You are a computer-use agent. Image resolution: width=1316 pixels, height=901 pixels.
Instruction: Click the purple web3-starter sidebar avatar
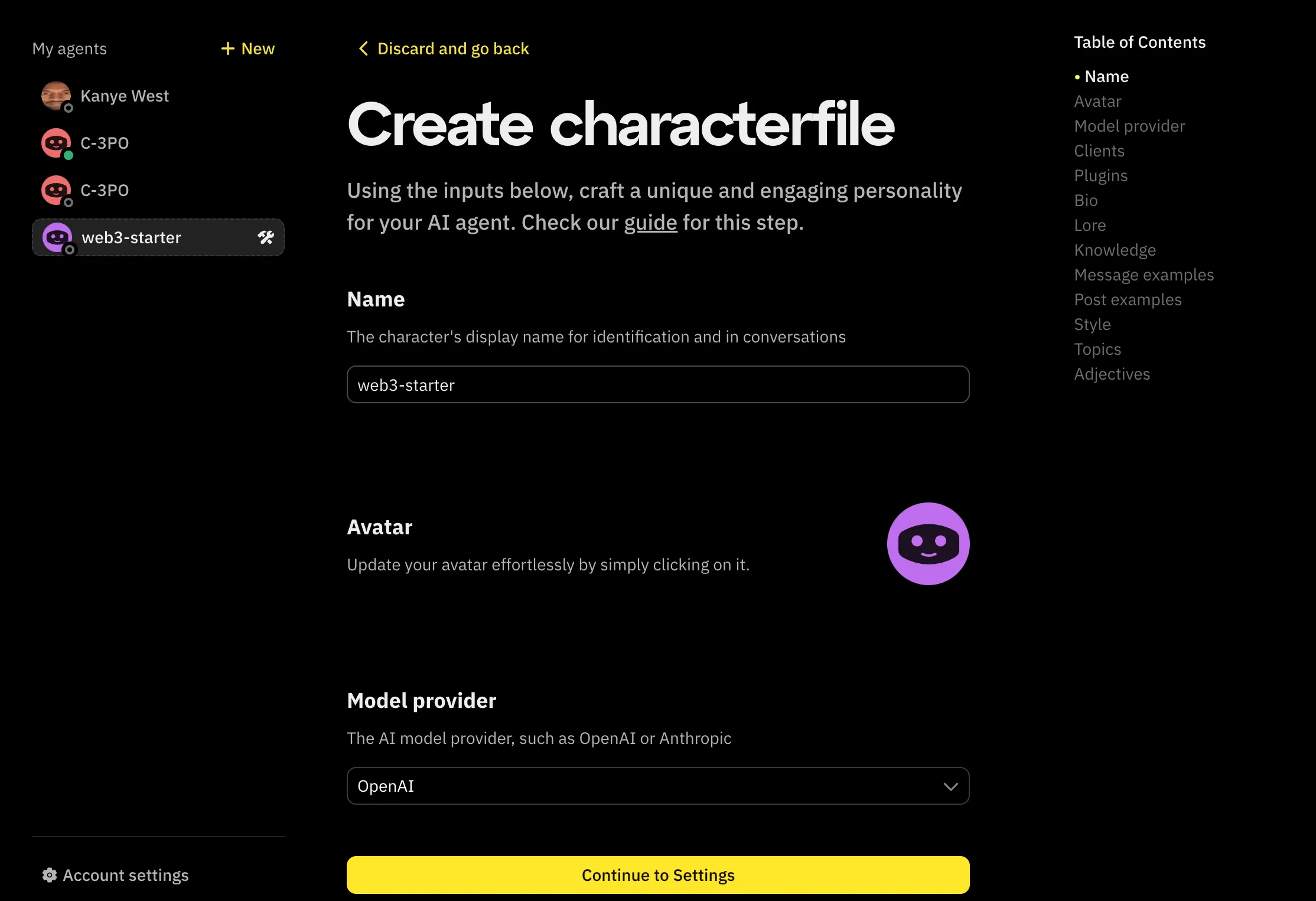tap(57, 237)
